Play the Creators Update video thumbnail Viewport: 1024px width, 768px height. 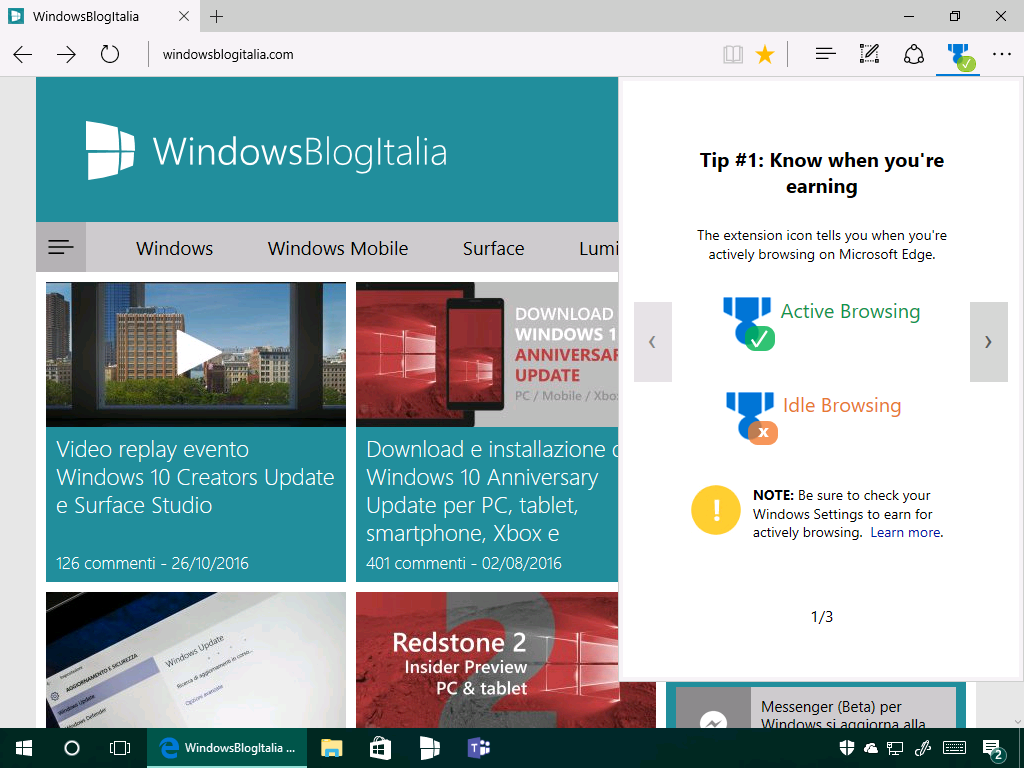(x=196, y=355)
